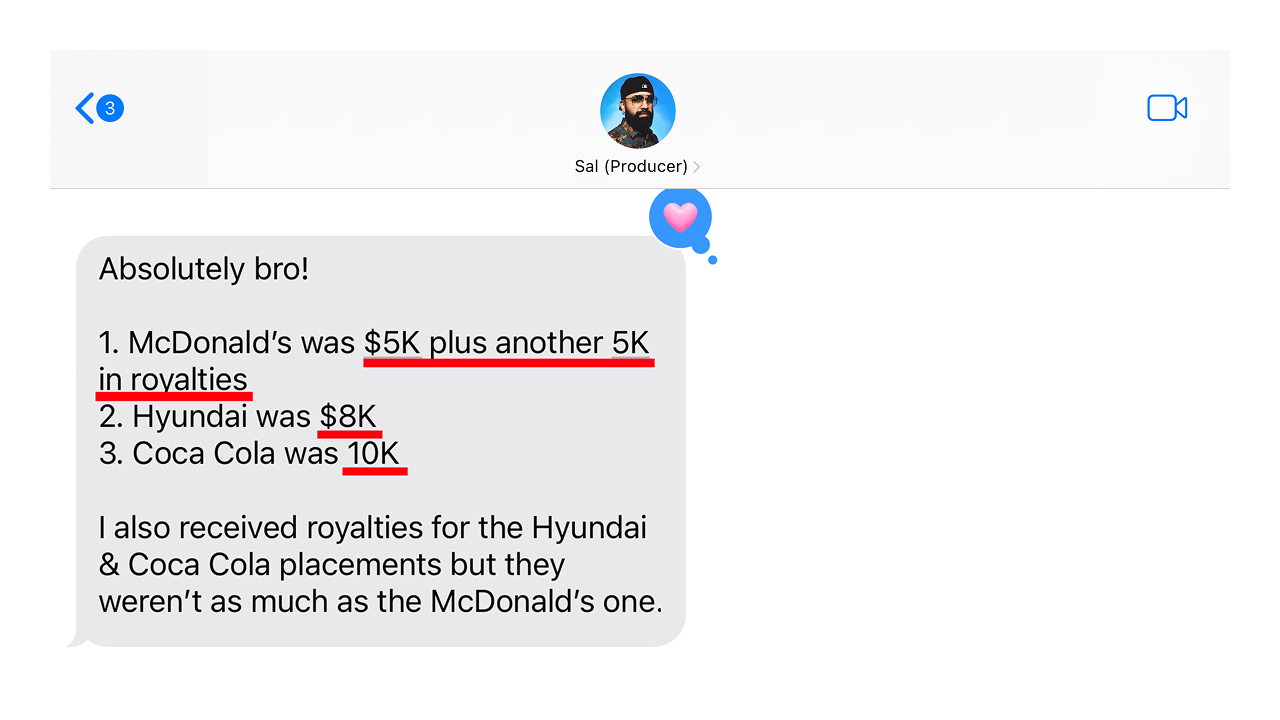Tap "Hyundai was" in list item 2

(x=222, y=417)
